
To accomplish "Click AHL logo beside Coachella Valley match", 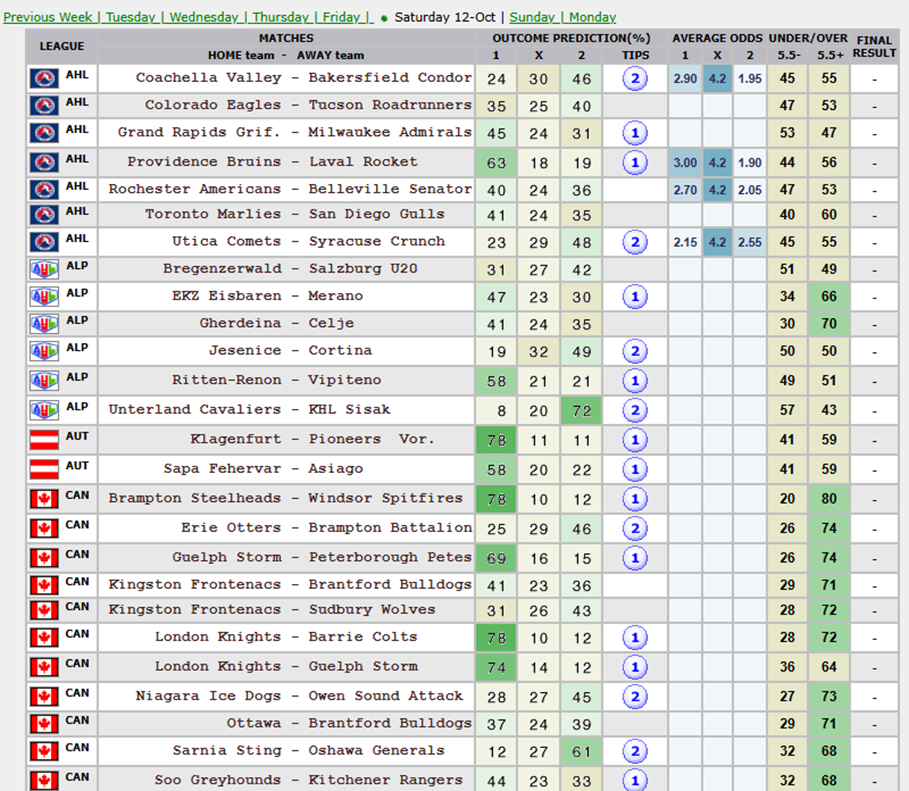I will [x=44, y=79].
